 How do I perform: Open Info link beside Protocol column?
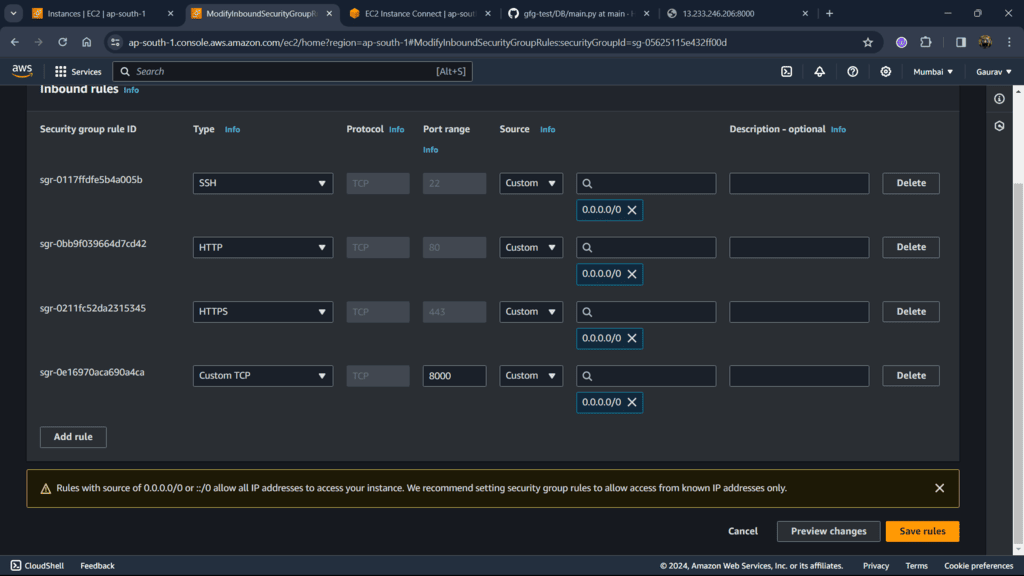396,129
